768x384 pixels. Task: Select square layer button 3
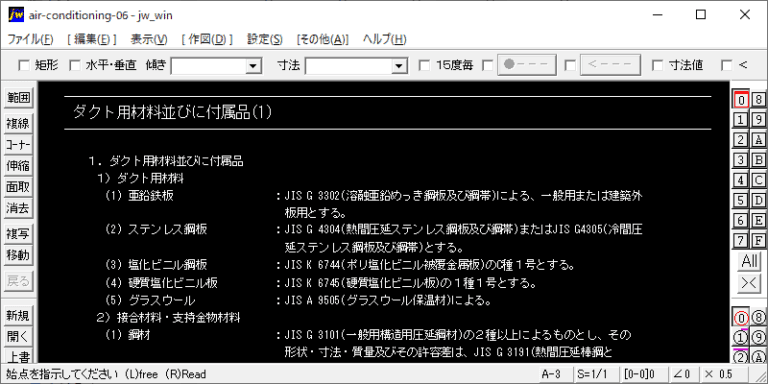click(x=741, y=160)
